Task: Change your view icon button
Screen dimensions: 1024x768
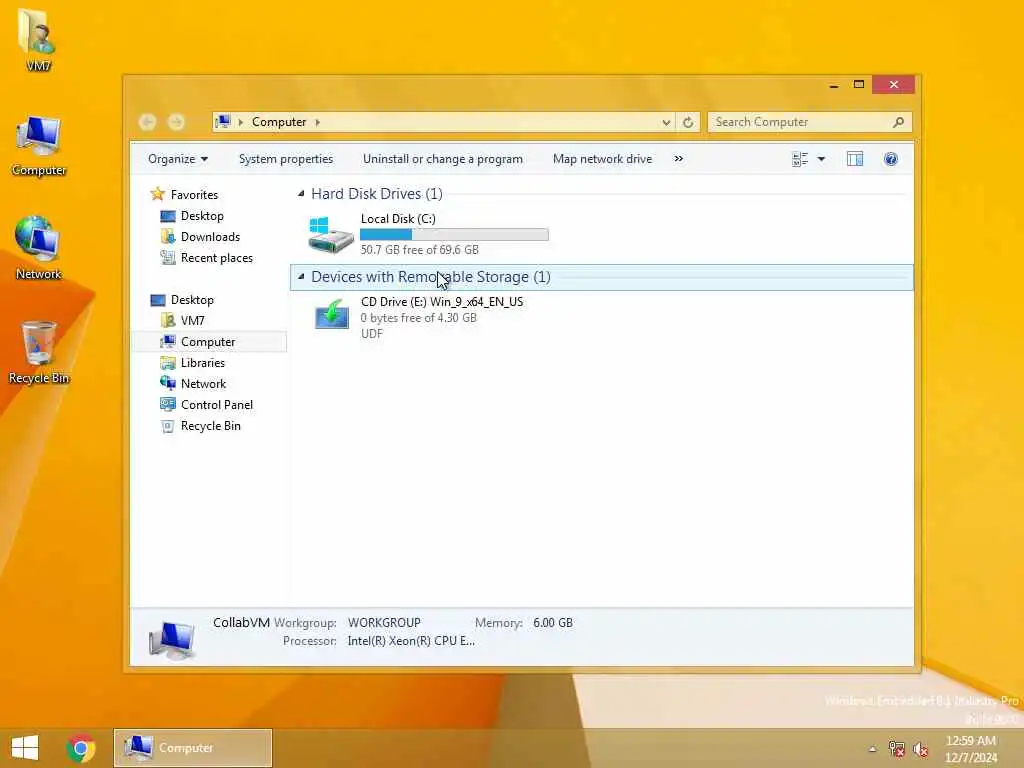Action: [x=800, y=159]
